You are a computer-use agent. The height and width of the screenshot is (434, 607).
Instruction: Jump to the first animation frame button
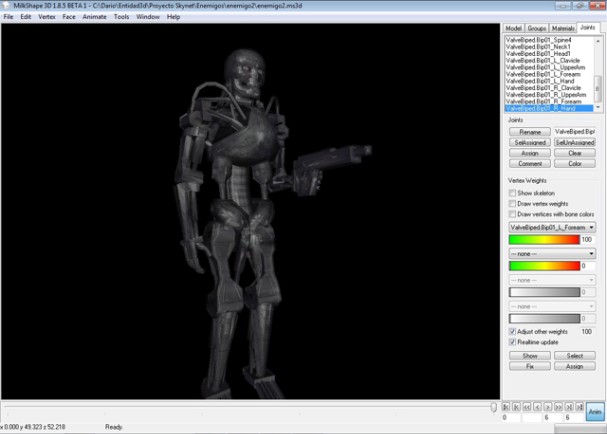tap(506, 407)
